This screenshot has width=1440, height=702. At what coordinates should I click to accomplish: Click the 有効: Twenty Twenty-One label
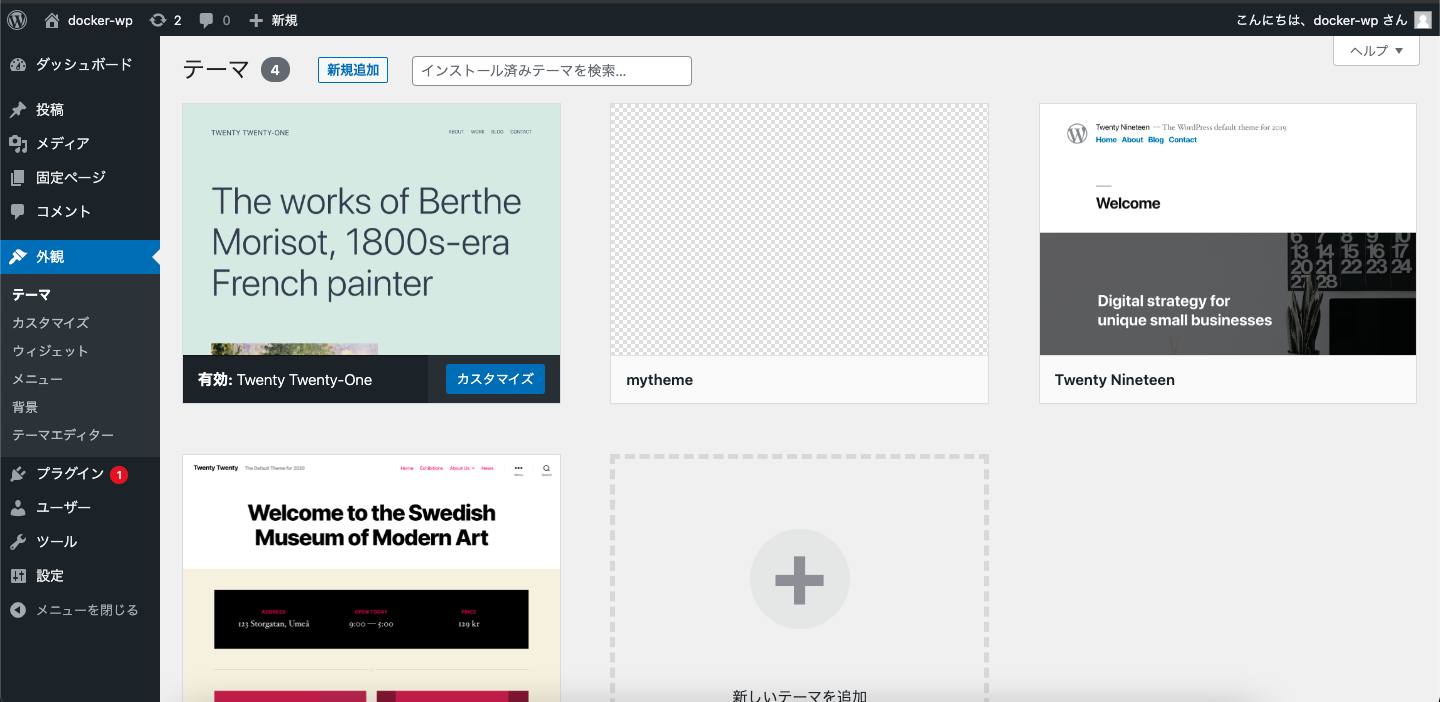click(285, 380)
